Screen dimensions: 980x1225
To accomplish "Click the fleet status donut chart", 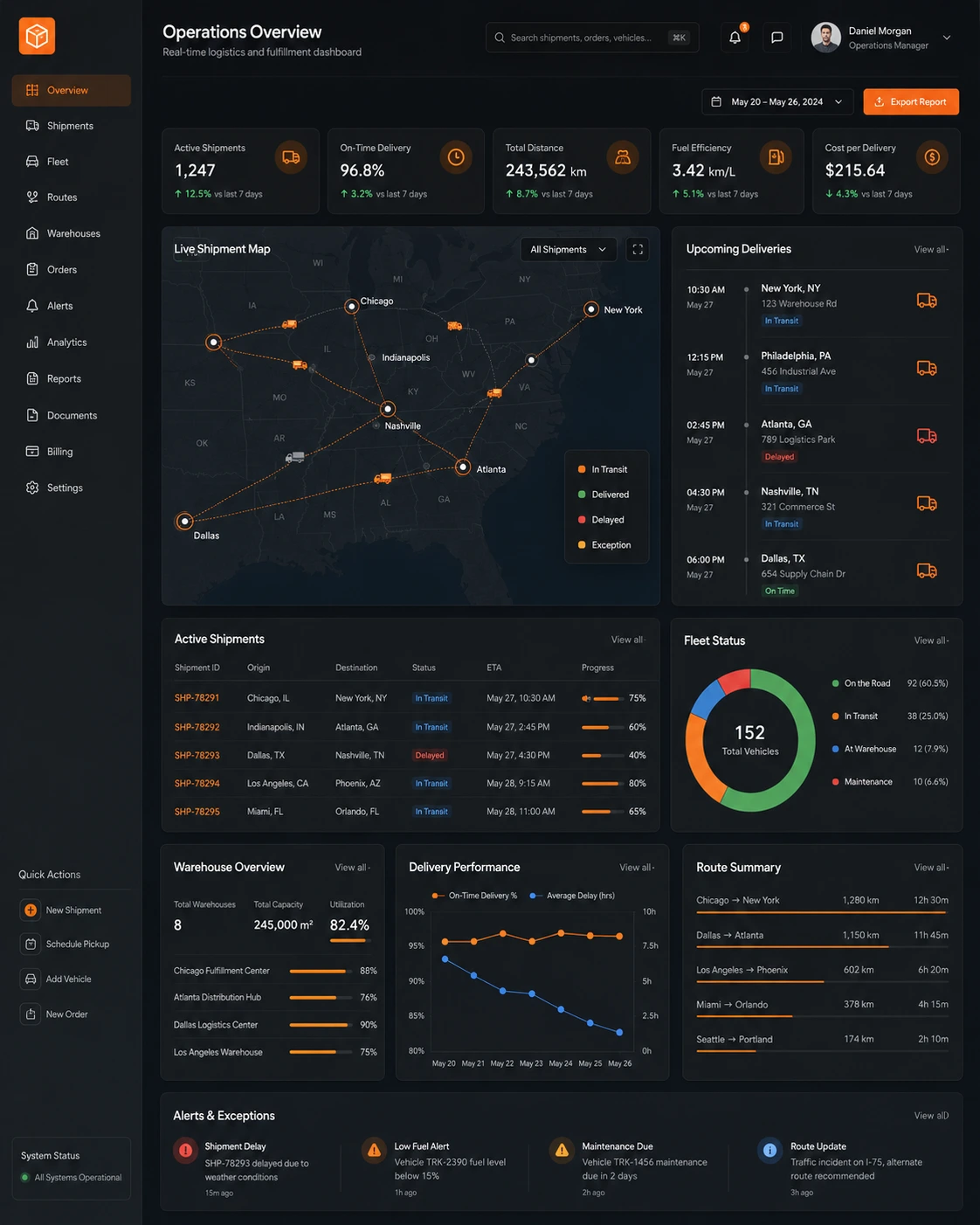I will click(750, 740).
